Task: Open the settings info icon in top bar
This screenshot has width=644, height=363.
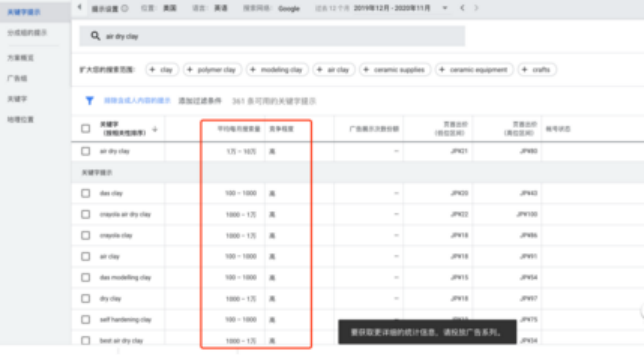Action: pyautogui.click(x=125, y=8)
